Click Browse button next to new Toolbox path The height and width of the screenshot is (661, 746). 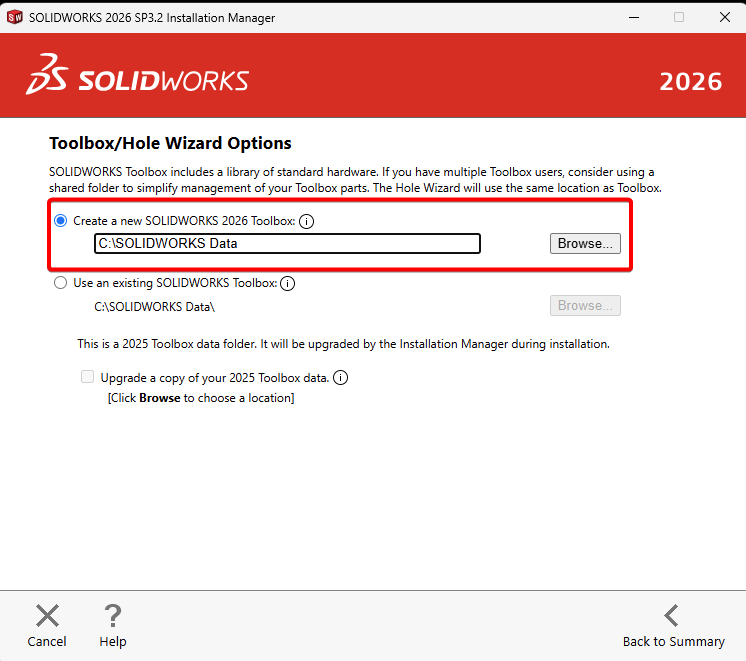click(x=585, y=244)
